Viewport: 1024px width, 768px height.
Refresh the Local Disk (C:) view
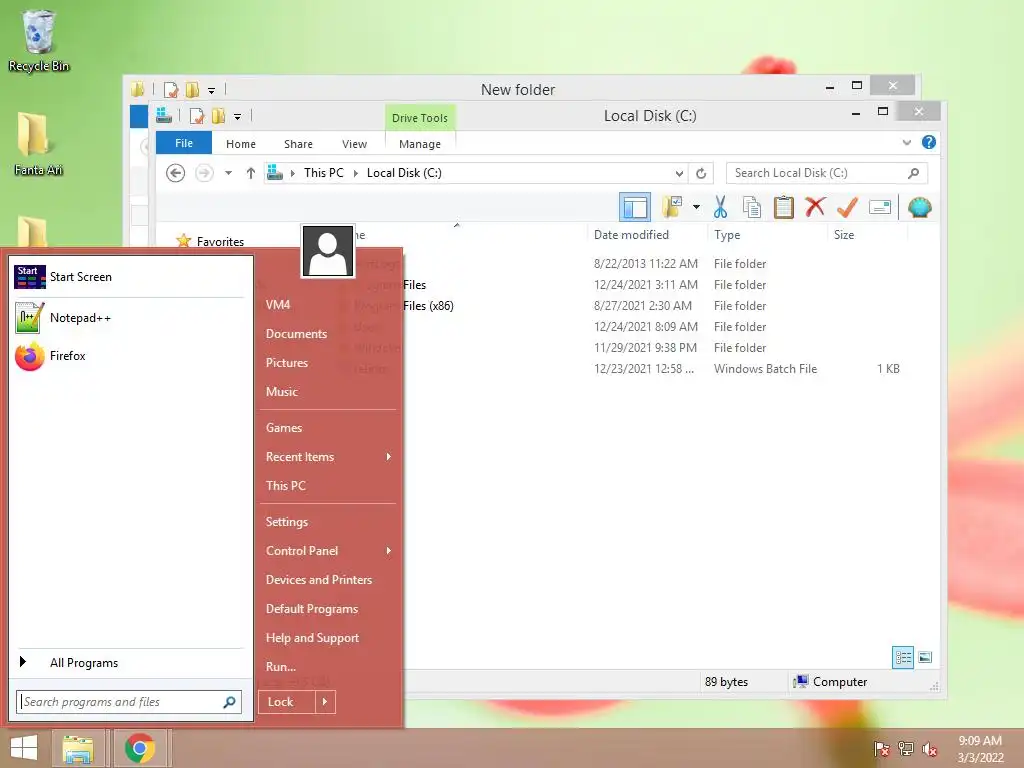click(x=701, y=173)
